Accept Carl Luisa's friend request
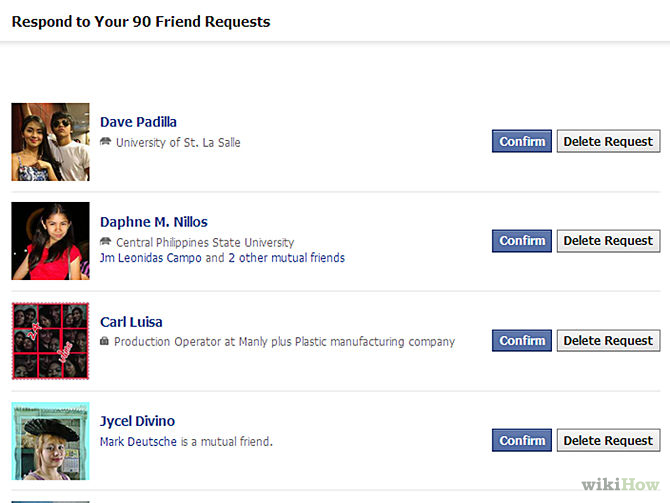The width and height of the screenshot is (670, 503). 522,341
